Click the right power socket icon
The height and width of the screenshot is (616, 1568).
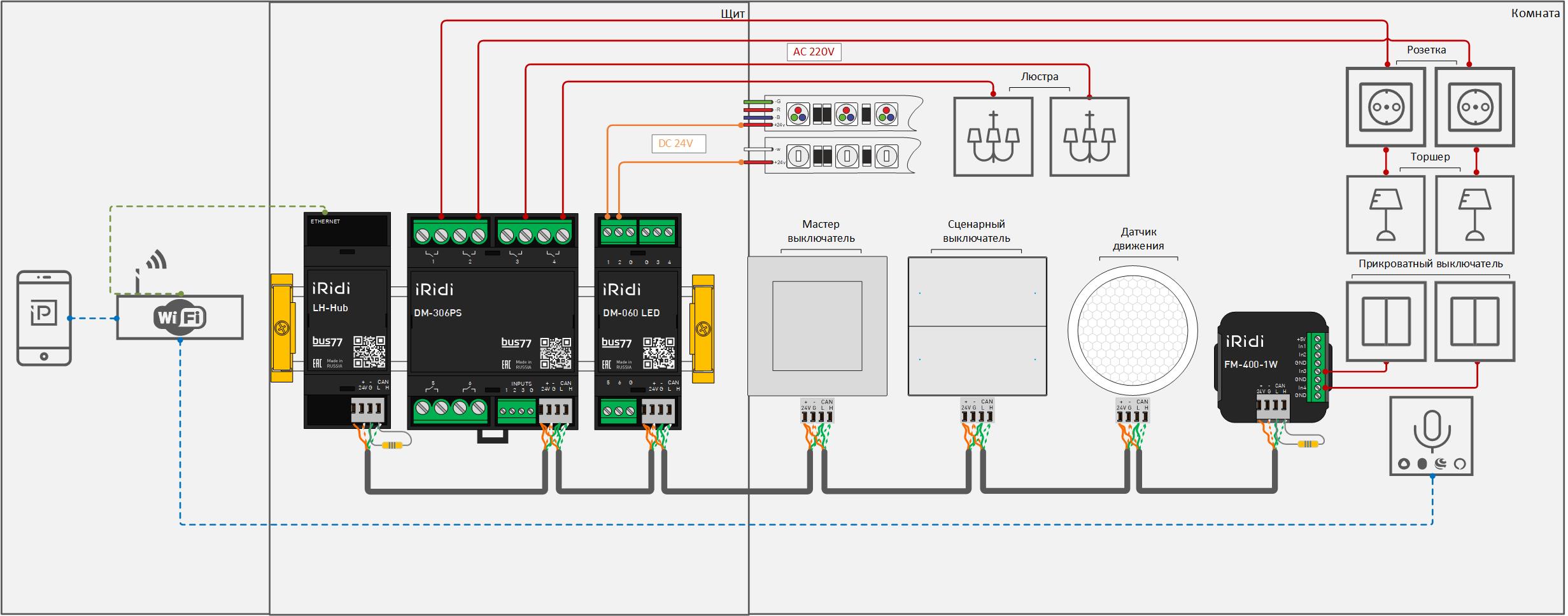point(1474,107)
